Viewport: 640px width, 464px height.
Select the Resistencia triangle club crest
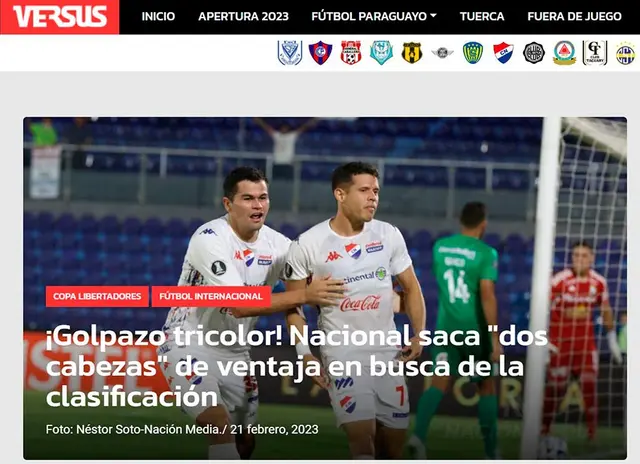(x=564, y=53)
